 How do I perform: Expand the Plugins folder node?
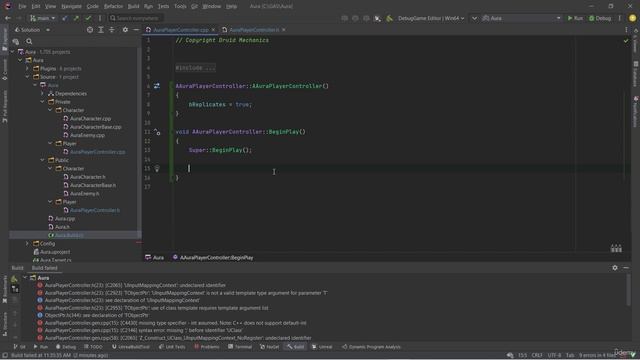27,69
